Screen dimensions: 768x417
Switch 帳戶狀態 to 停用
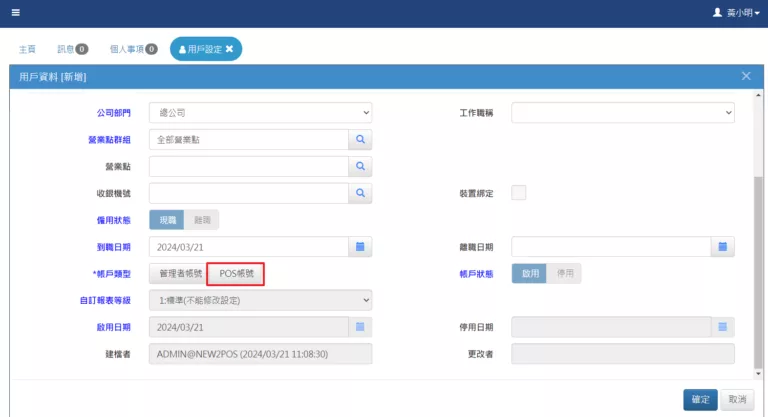coord(564,273)
